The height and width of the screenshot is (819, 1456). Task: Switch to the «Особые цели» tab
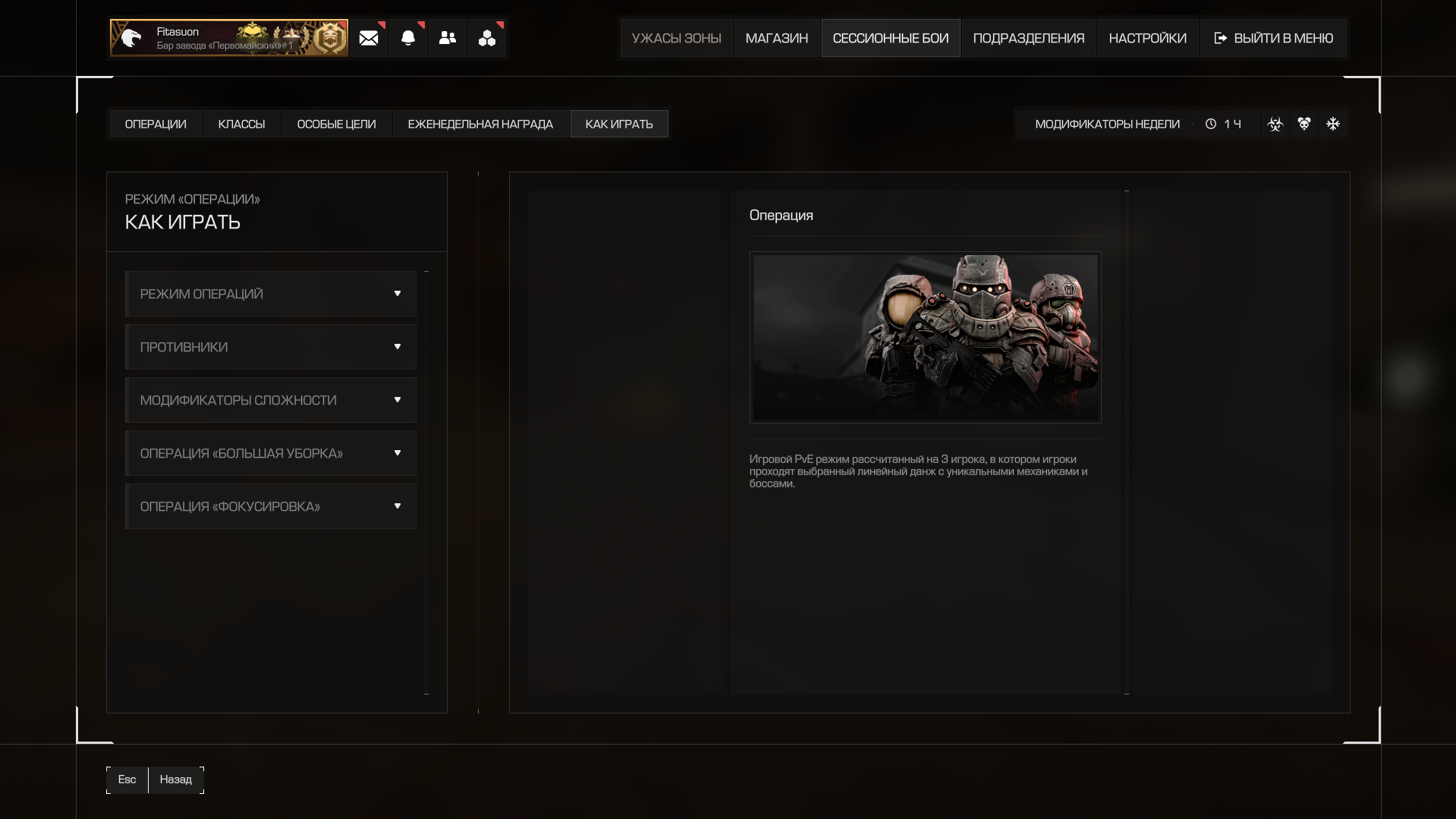click(336, 124)
